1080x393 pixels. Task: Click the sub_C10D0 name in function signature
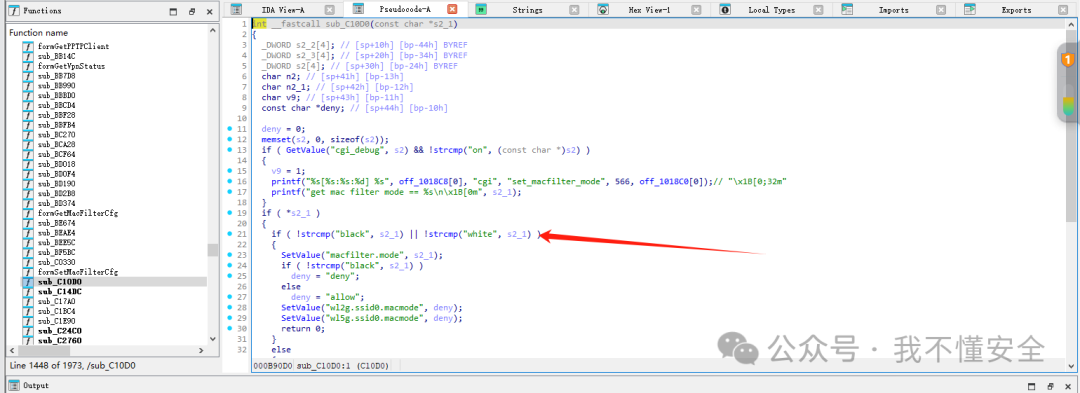pyautogui.click(x=349, y=24)
